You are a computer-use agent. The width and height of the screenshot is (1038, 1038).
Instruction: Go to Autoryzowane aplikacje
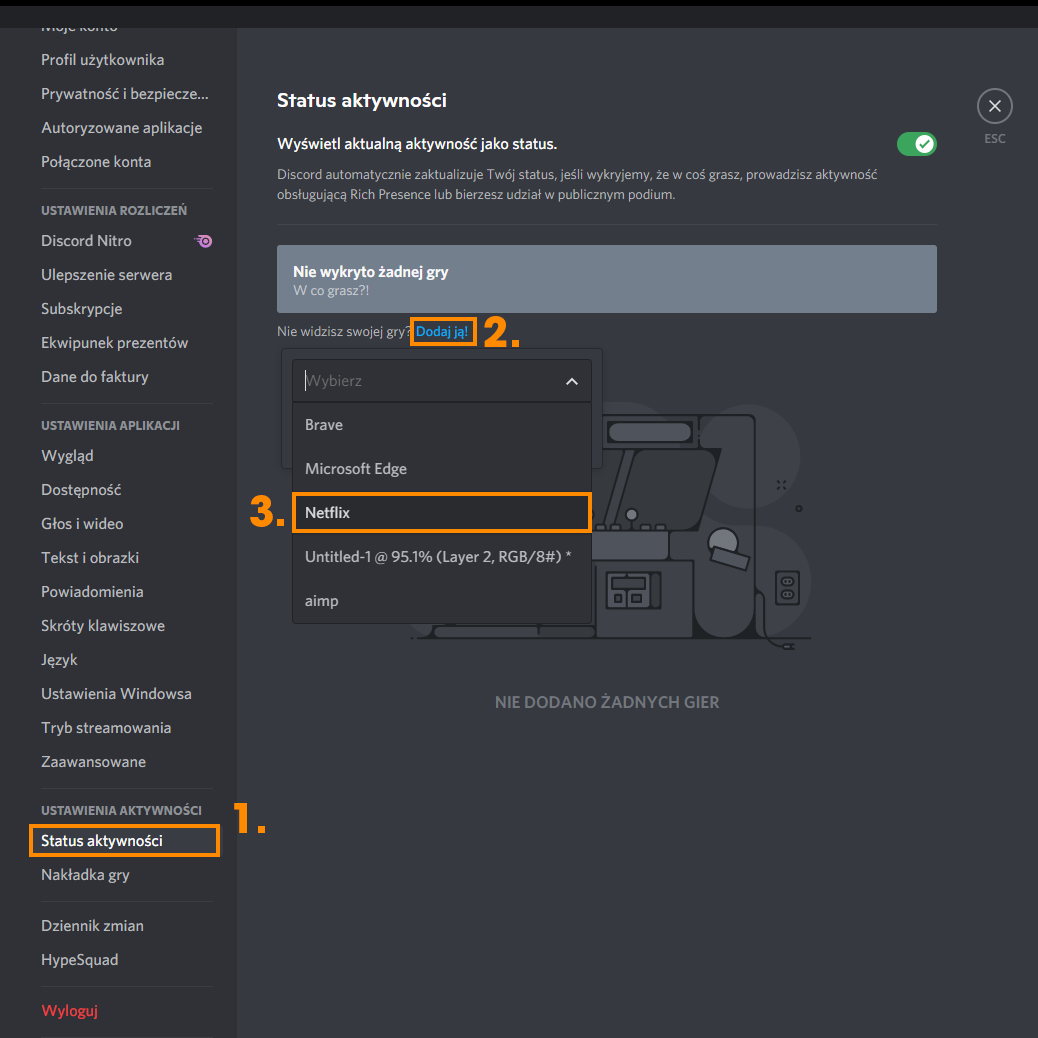[122, 128]
